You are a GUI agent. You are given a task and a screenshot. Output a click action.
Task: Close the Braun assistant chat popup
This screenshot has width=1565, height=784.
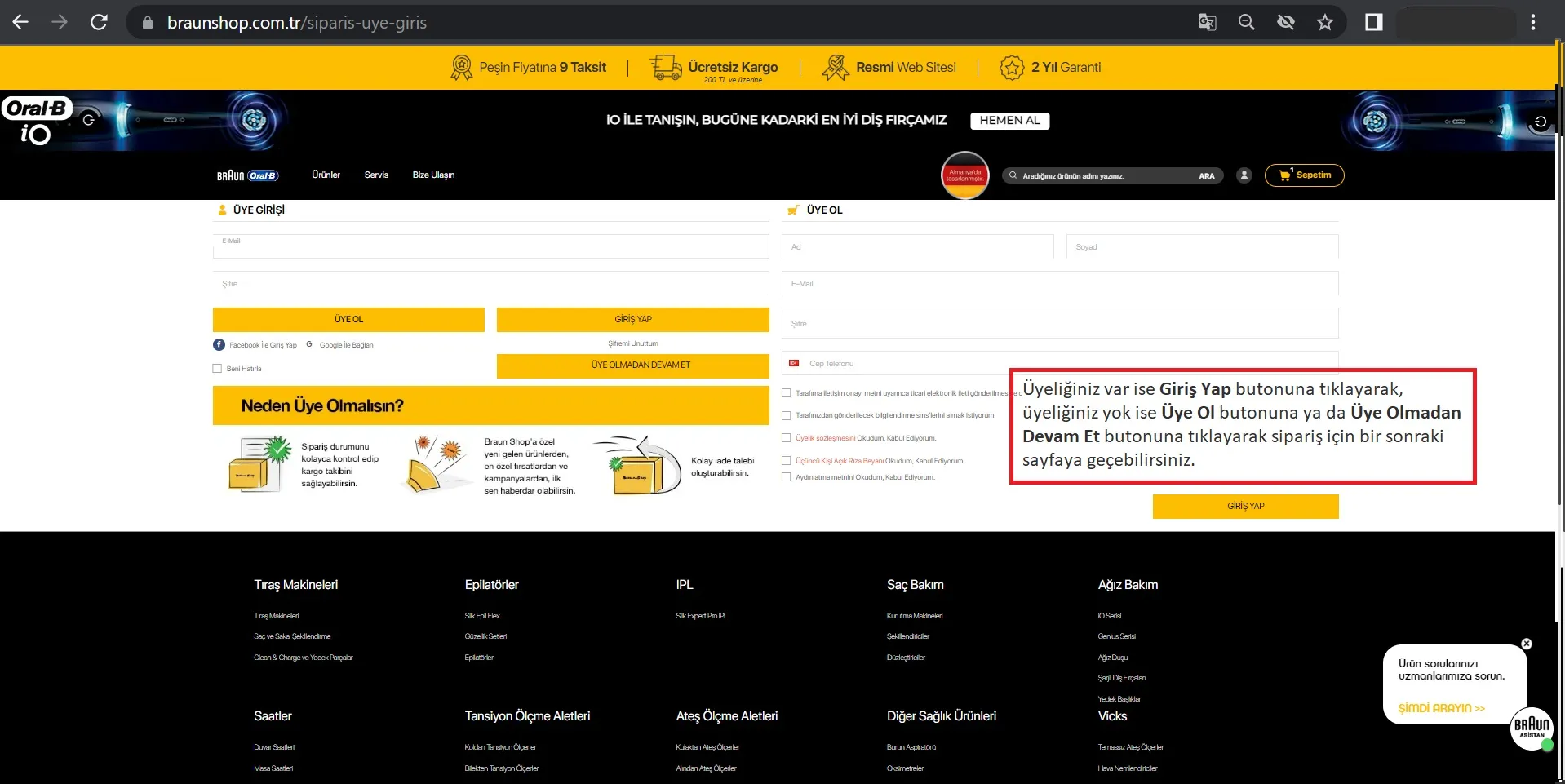tap(1526, 644)
